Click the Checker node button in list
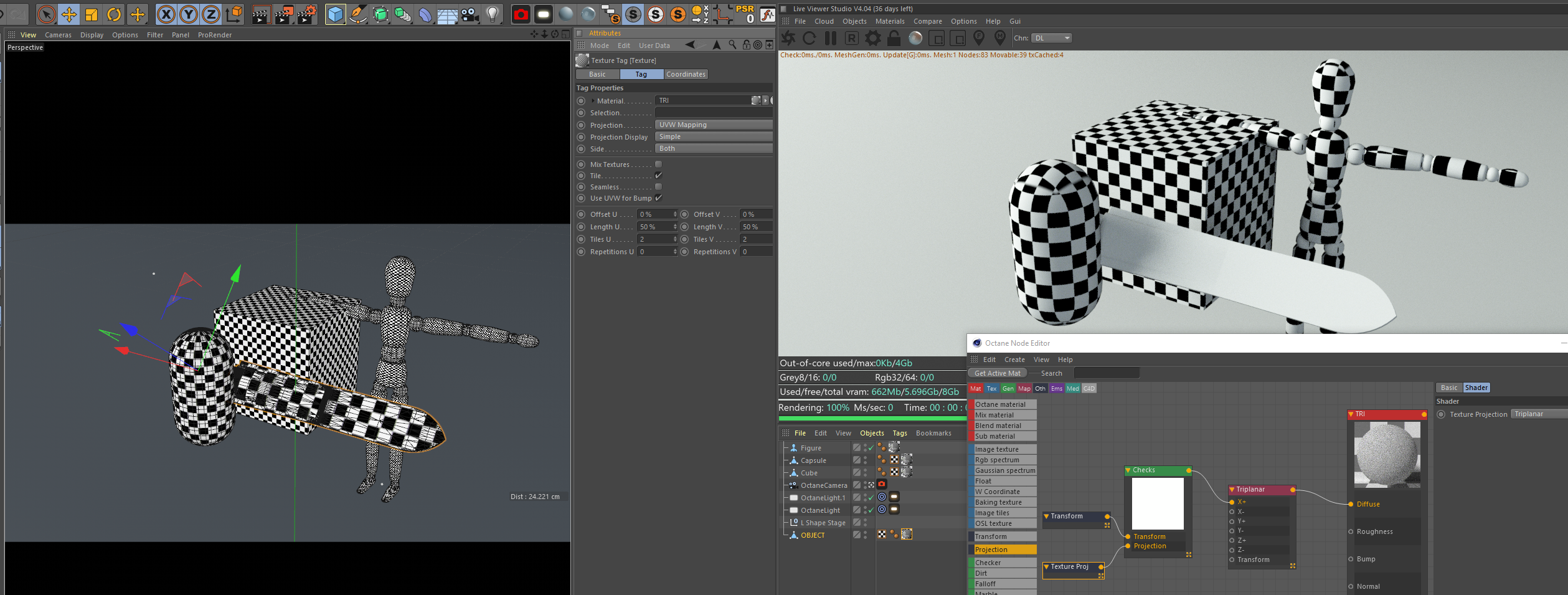1568x595 pixels. (x=1004, y=563)
